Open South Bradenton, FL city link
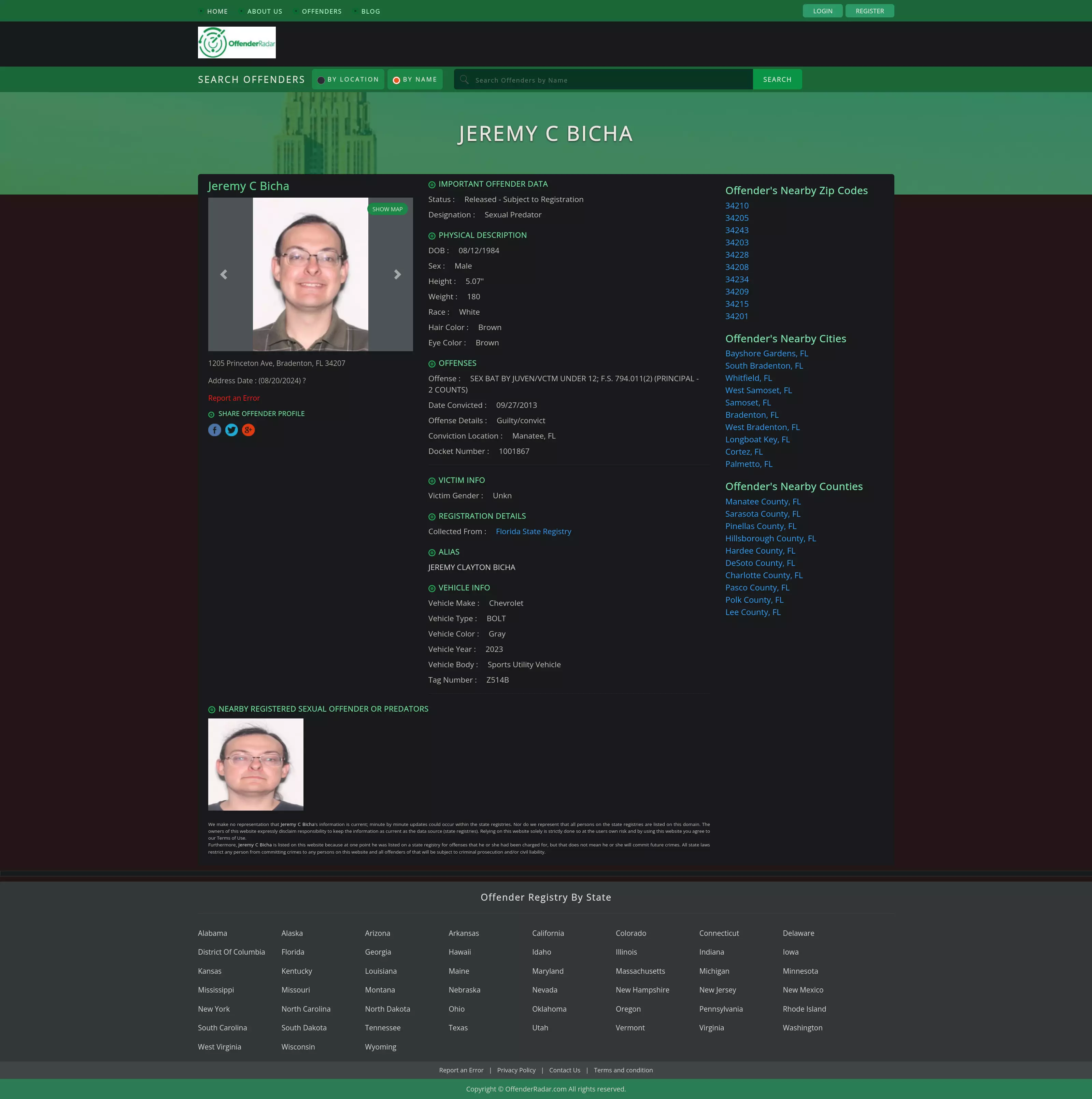This screenshot has width=1092, height=1099. (x=764, y=366)
